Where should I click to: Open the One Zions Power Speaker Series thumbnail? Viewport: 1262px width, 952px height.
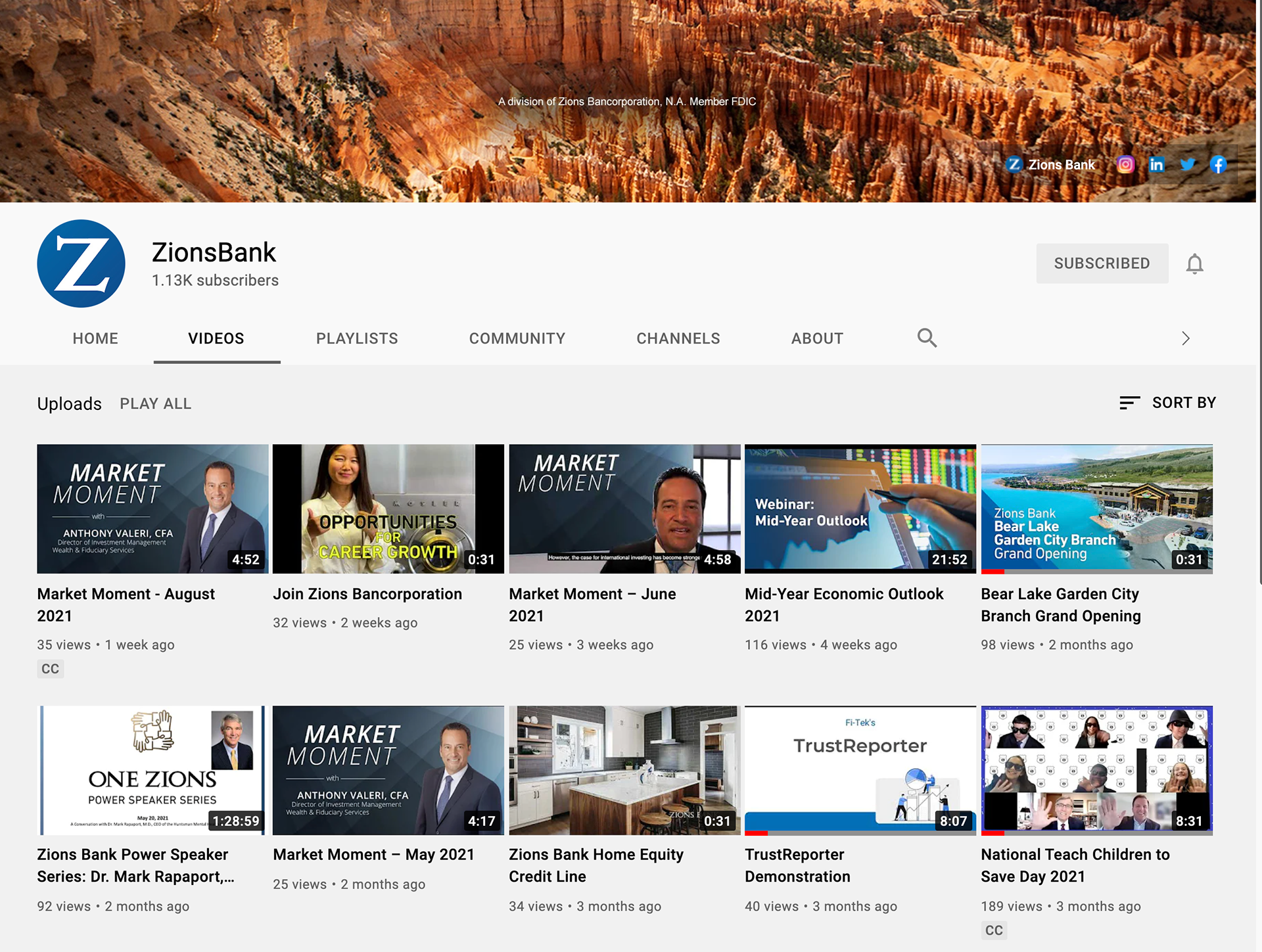coord(152,771)
